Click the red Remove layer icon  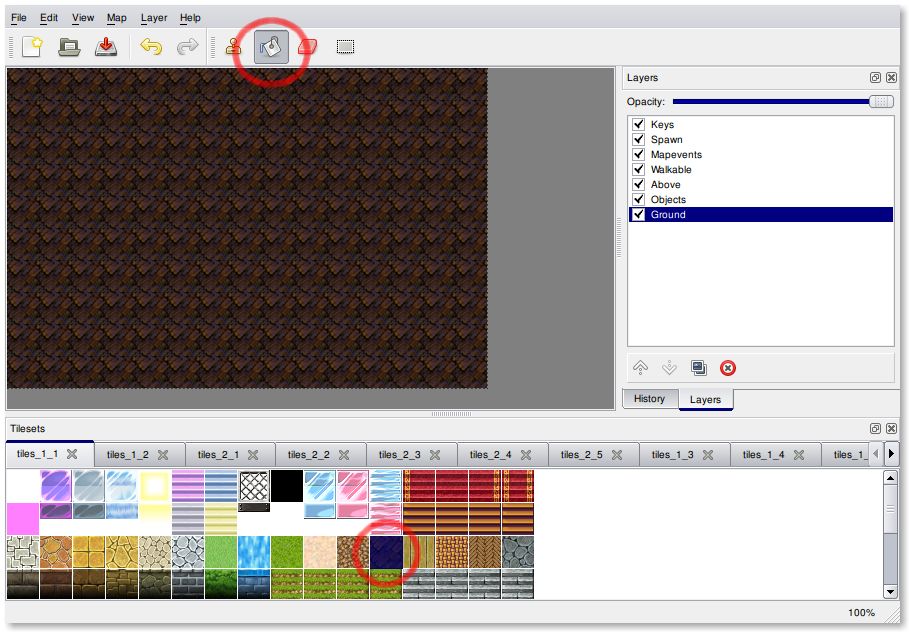[728, 368]
